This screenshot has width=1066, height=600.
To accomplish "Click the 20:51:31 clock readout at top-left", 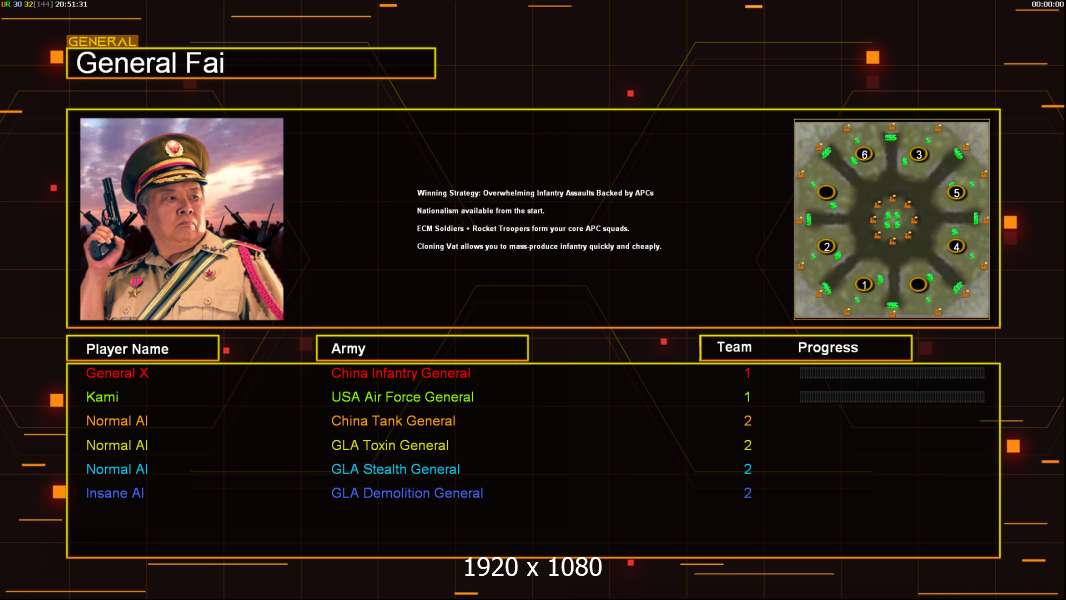I will (71, 4).
